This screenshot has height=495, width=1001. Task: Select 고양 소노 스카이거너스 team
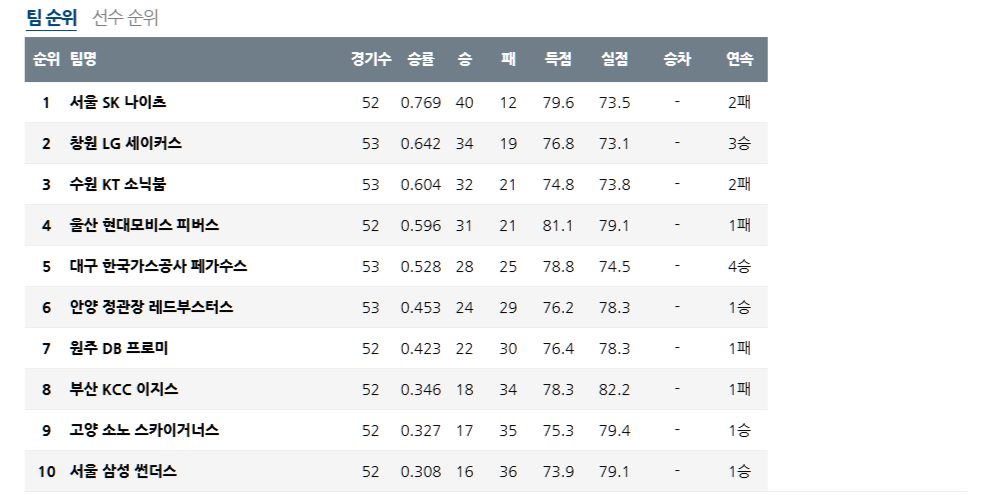[x=144, y=430]
